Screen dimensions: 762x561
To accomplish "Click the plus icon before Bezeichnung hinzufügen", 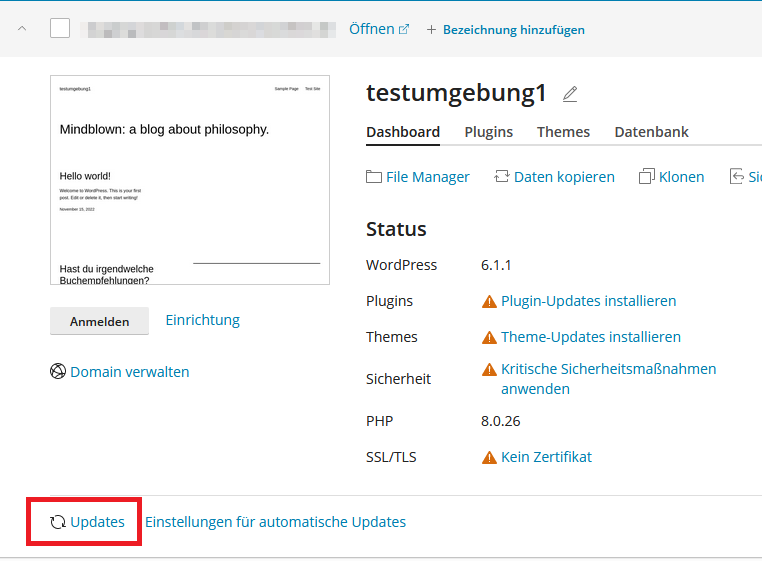I will coord(431,30).
